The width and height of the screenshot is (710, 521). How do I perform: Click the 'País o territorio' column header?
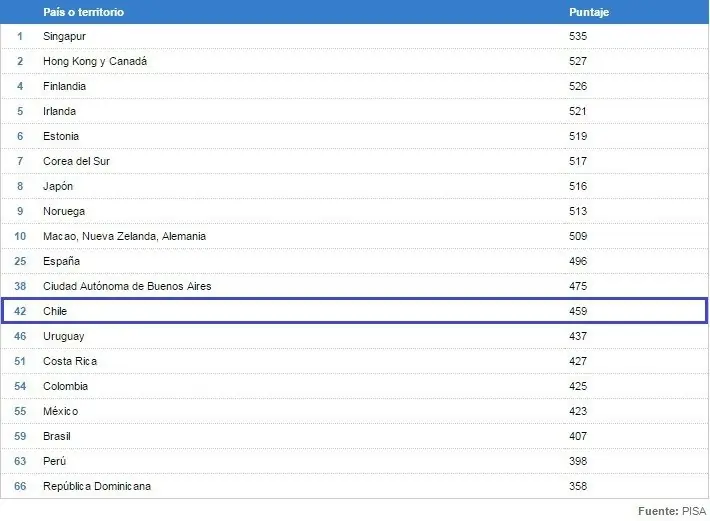point(83,12)
